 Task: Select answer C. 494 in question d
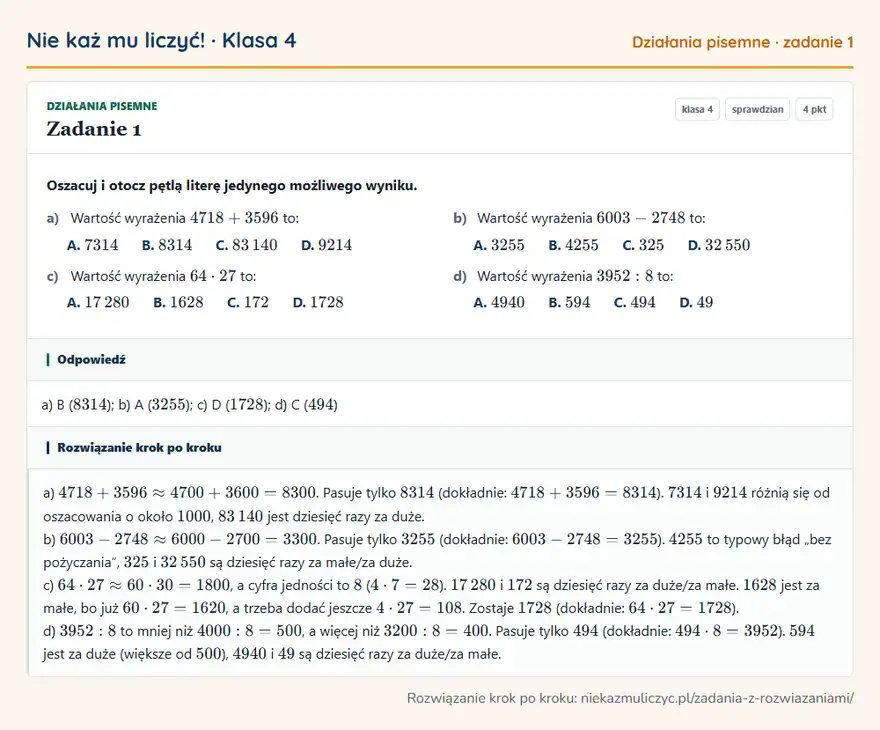pos(635,302)
